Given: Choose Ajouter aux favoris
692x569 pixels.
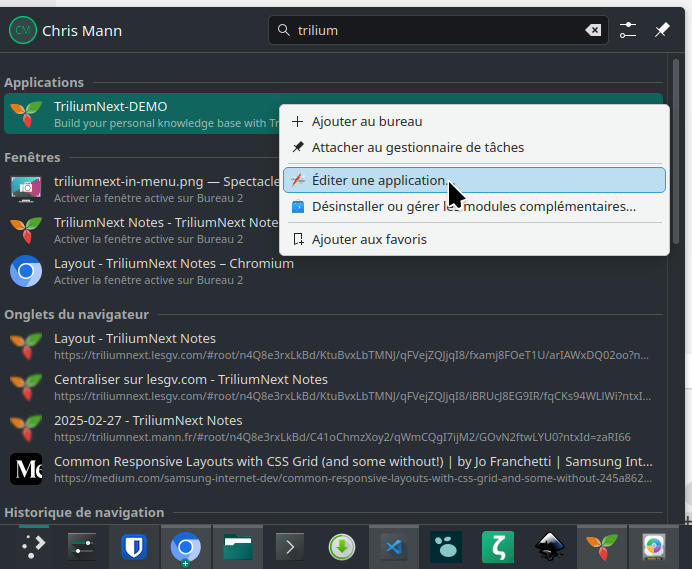Looking at the screenshot, I should pyautogui.click(x=474, y=239).
